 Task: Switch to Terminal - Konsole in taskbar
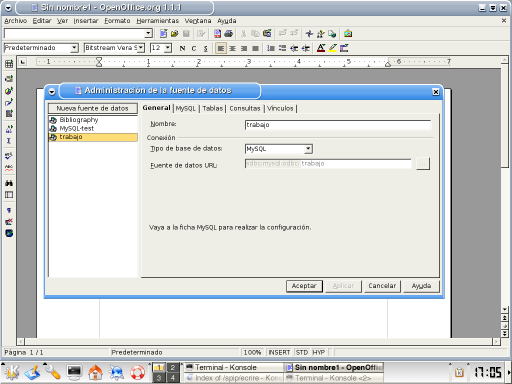[x=233, y=367]
